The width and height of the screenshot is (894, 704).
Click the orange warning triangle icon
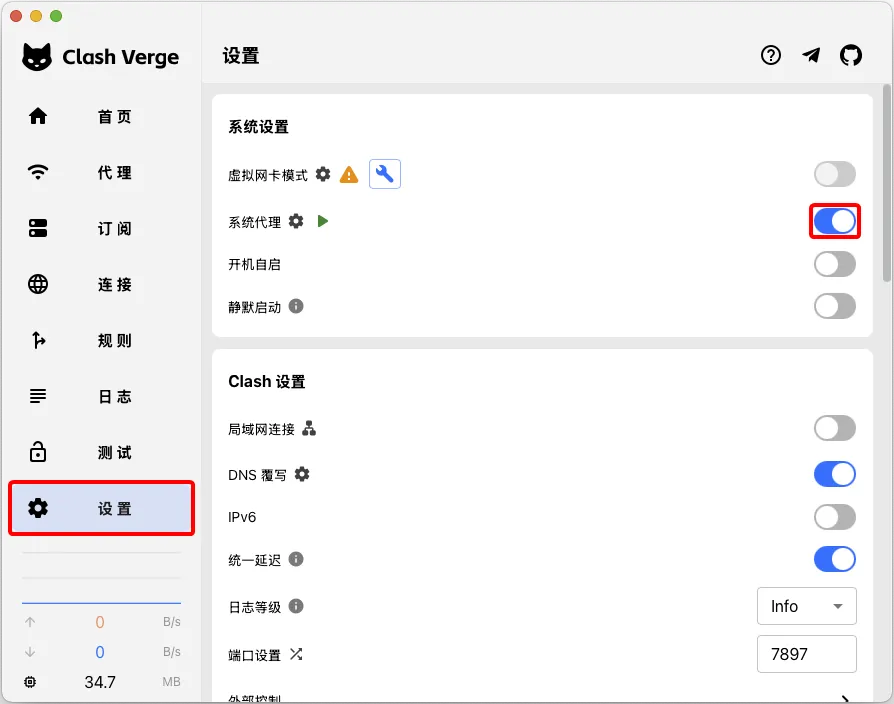(x=349, y=174)
